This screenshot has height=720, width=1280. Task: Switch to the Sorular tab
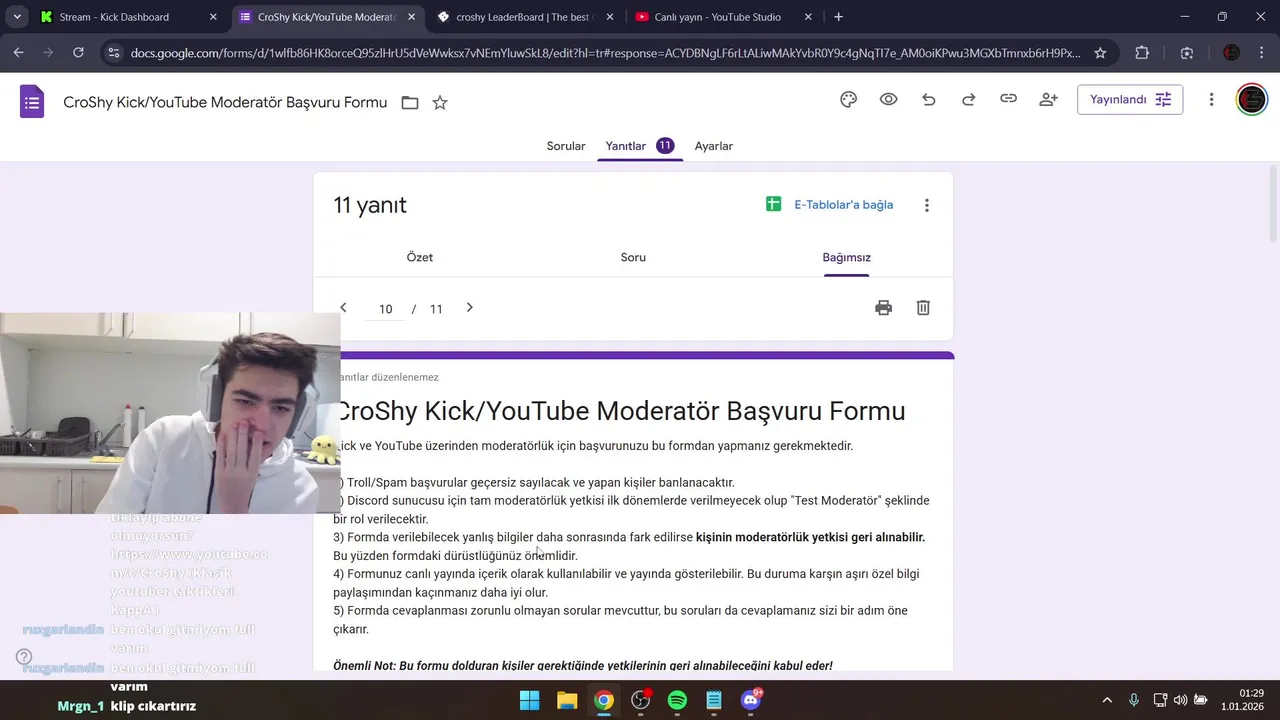coord(566,146)
